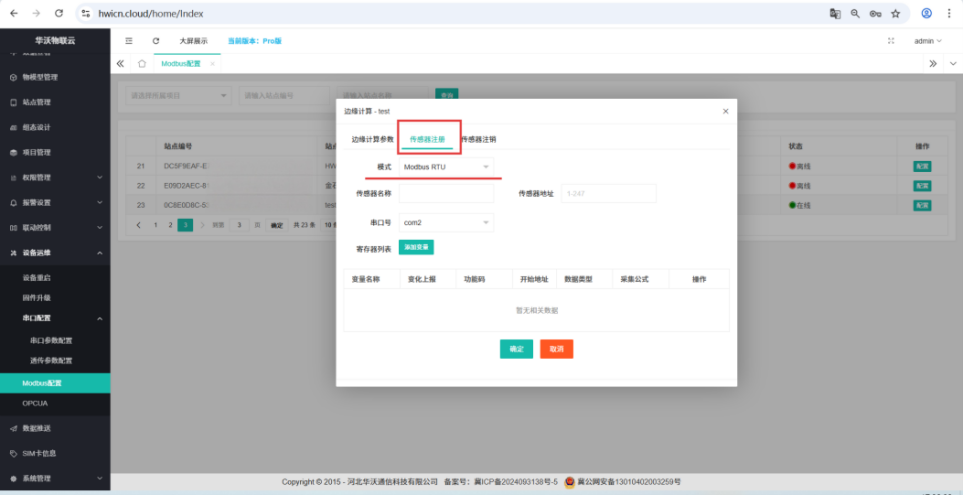Click the orange 取消 button
The image size is (963, 495).
point(556,349)
